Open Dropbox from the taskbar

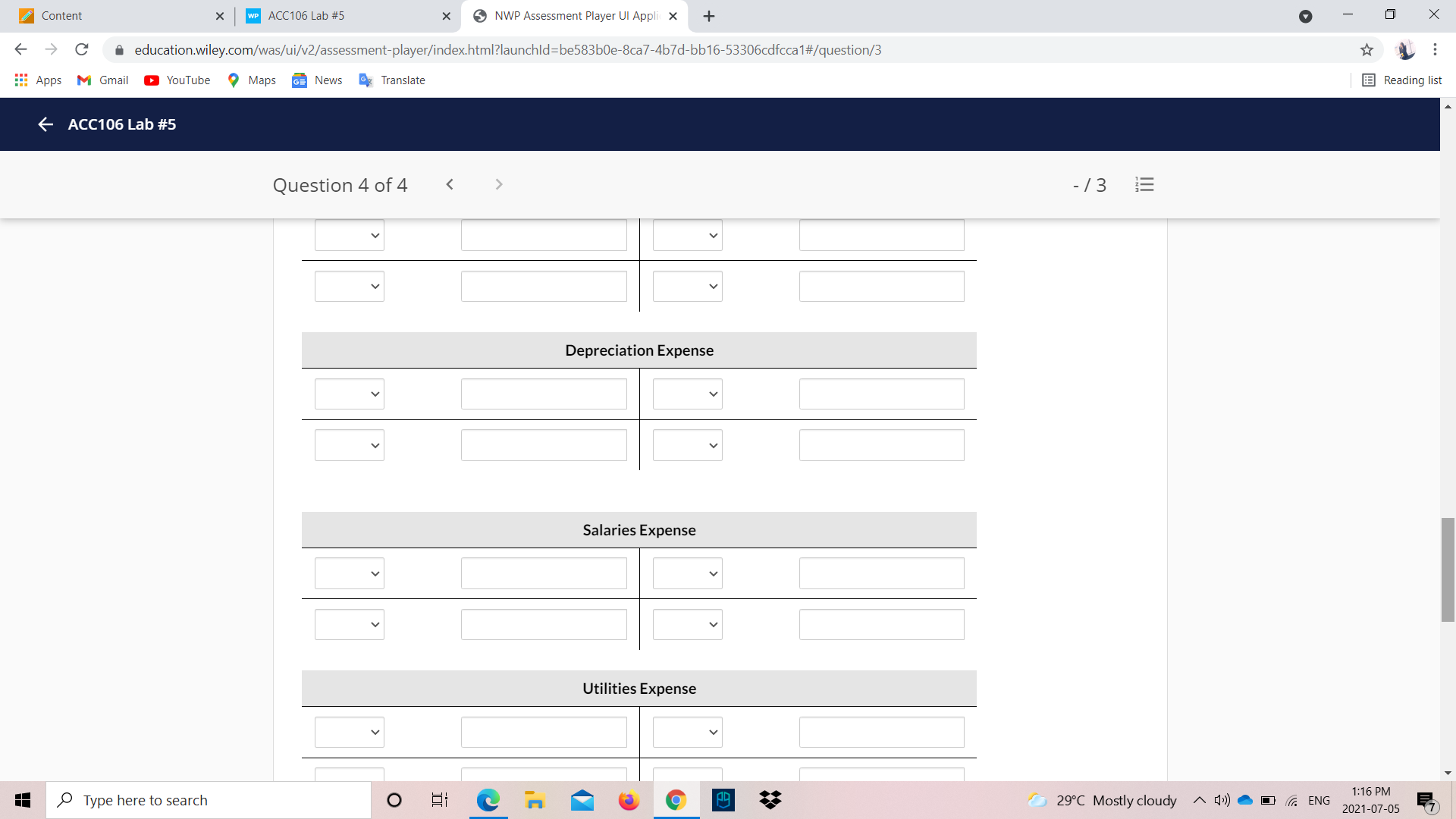tap(770, 799)
